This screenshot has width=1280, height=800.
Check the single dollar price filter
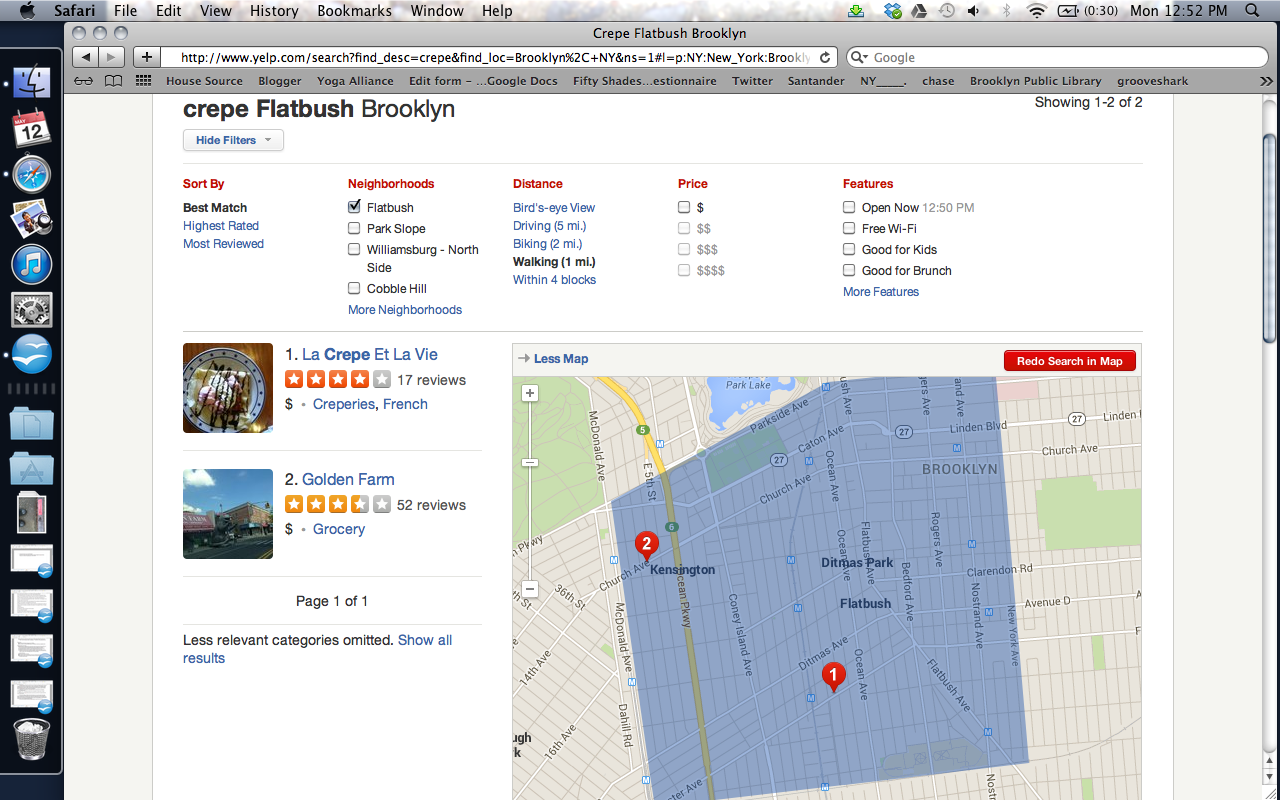click(684, 207)
